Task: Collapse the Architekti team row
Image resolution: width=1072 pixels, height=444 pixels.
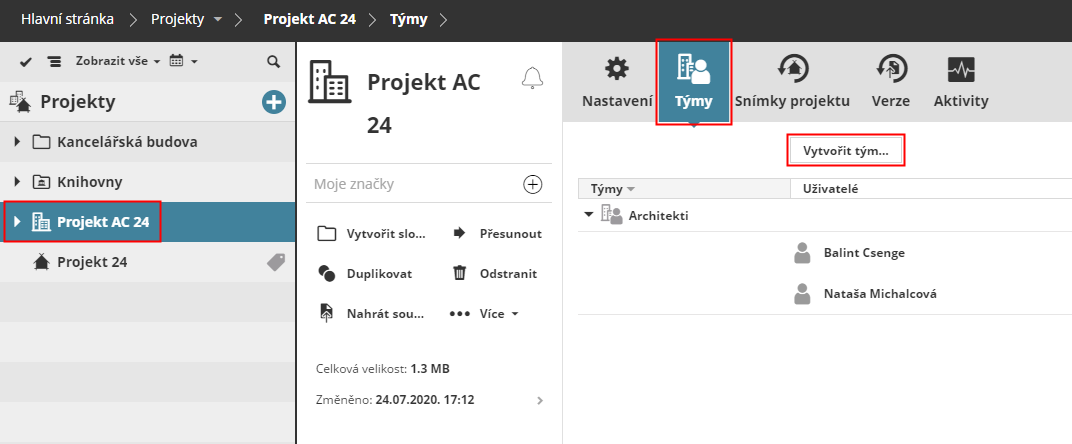Action: pyautogui.click(x=587, y=215)
